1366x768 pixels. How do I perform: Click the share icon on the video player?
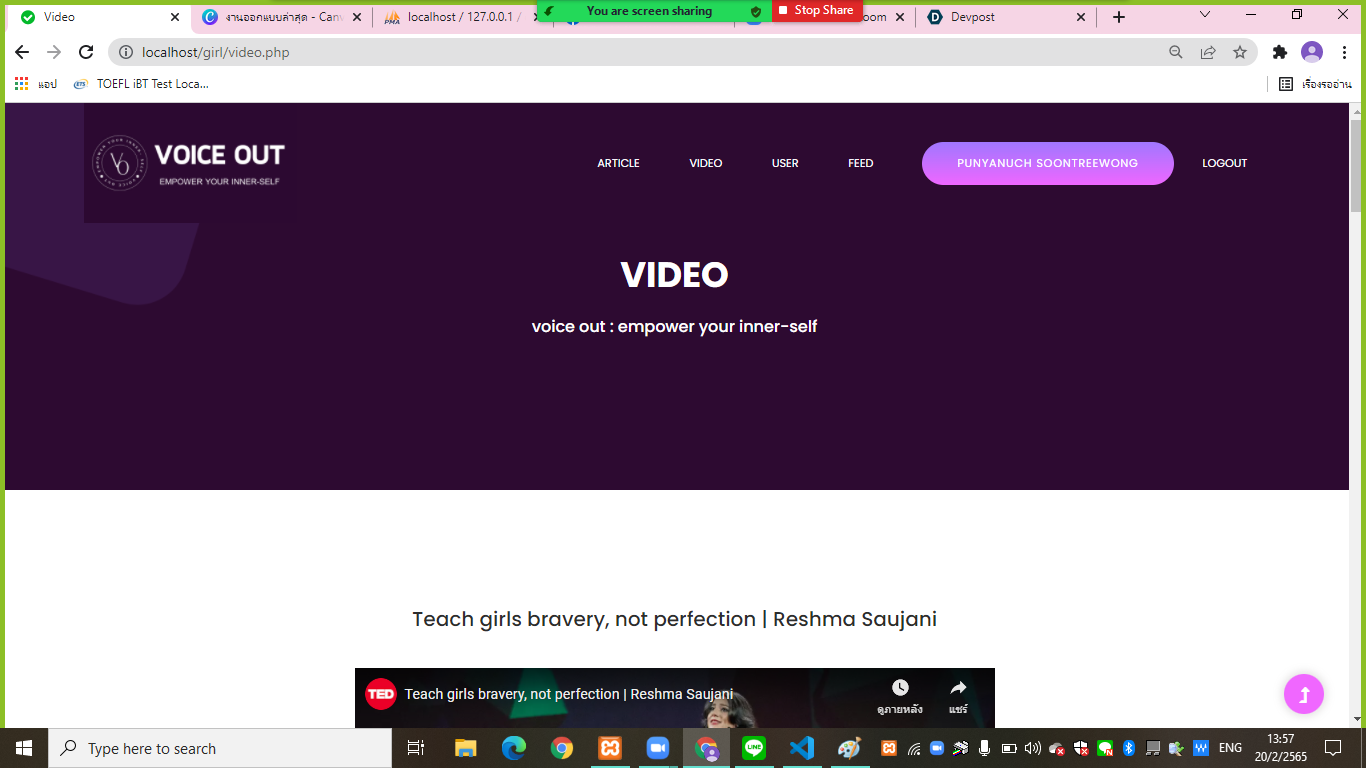(x=958, y=690)
